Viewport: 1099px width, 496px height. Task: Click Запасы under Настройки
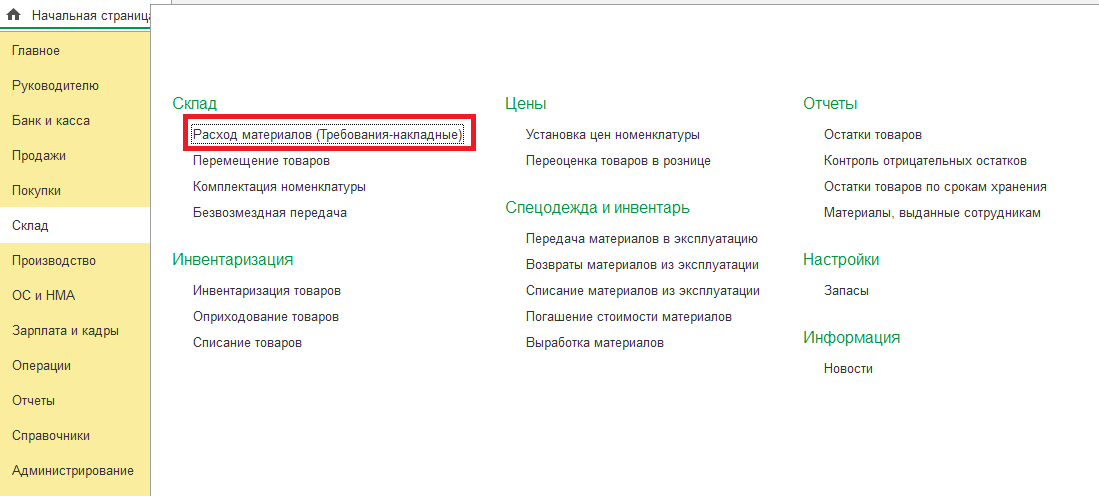click(846, 291)
